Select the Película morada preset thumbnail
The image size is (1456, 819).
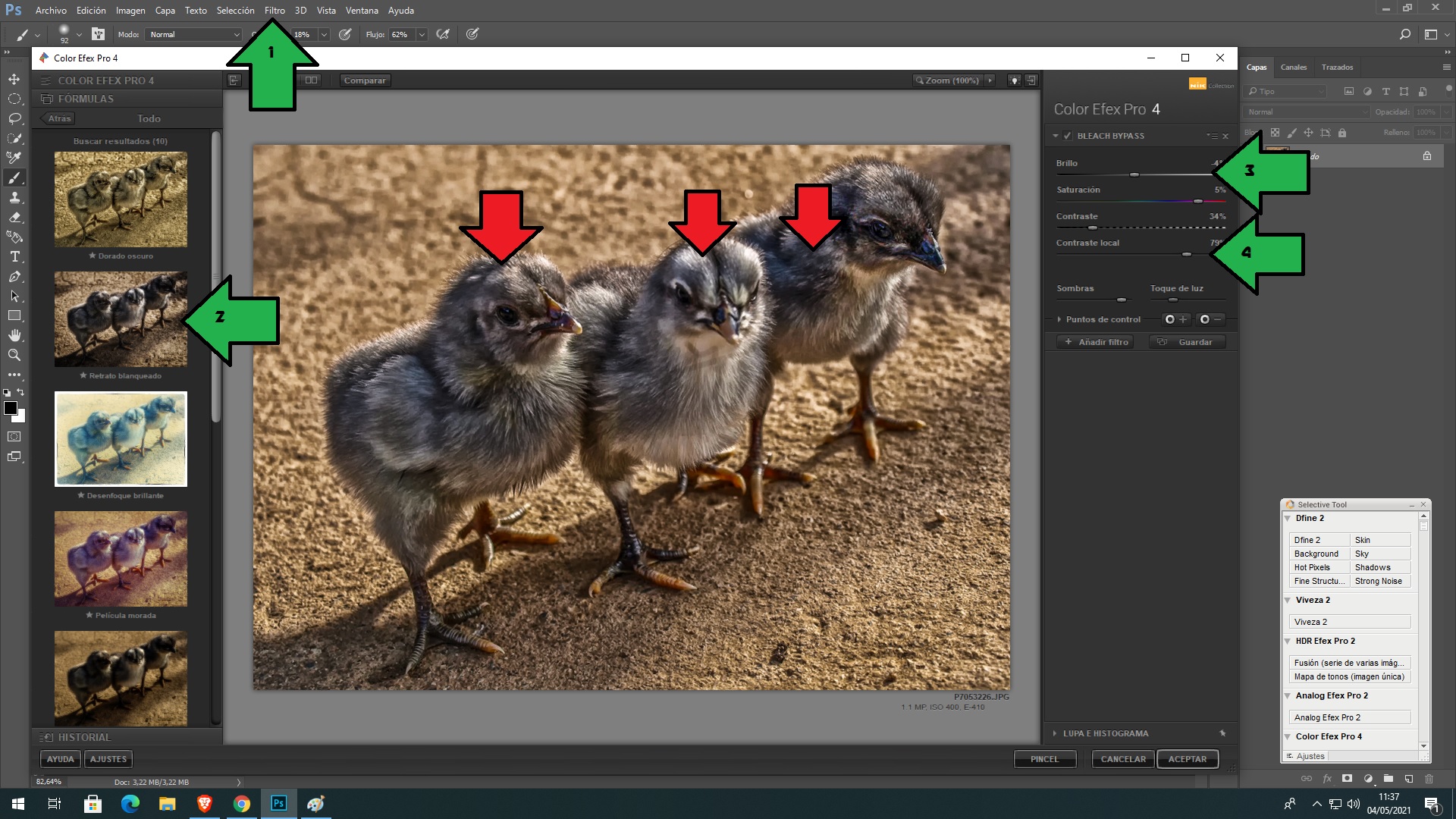(x=121, y=559)
